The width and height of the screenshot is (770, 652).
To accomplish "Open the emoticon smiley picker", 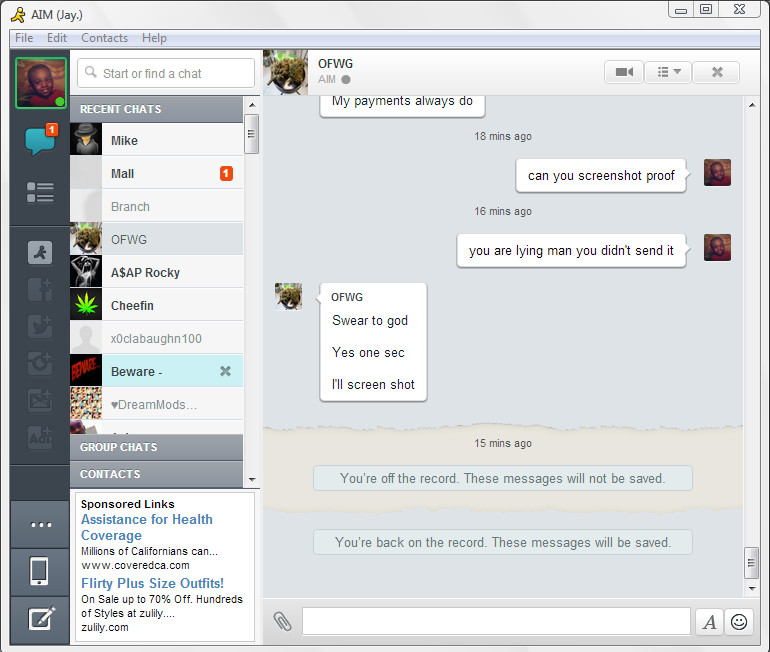I will [x=739, y=622].
